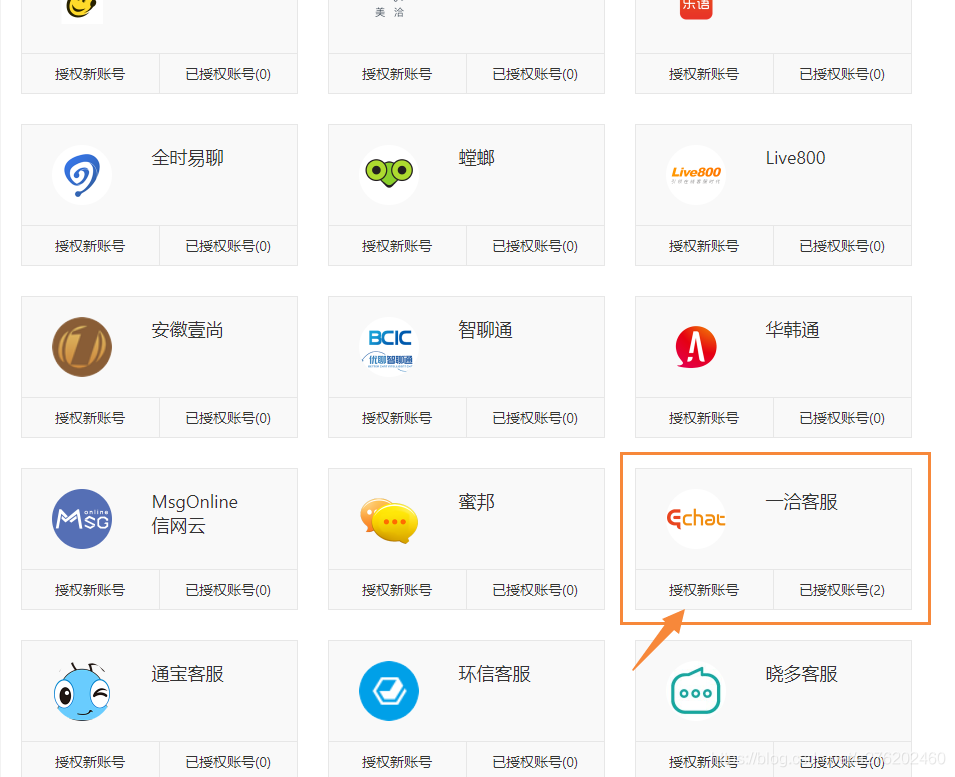955x777 pixels.
Task: Click the 蜜邦 chat bubble logo
Action: (389, 519)
